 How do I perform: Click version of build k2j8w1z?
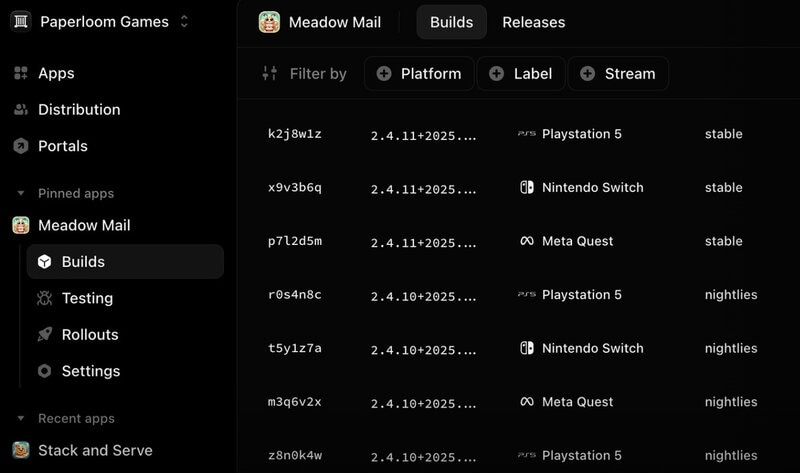pyautogui.click(x=423, y=136)
